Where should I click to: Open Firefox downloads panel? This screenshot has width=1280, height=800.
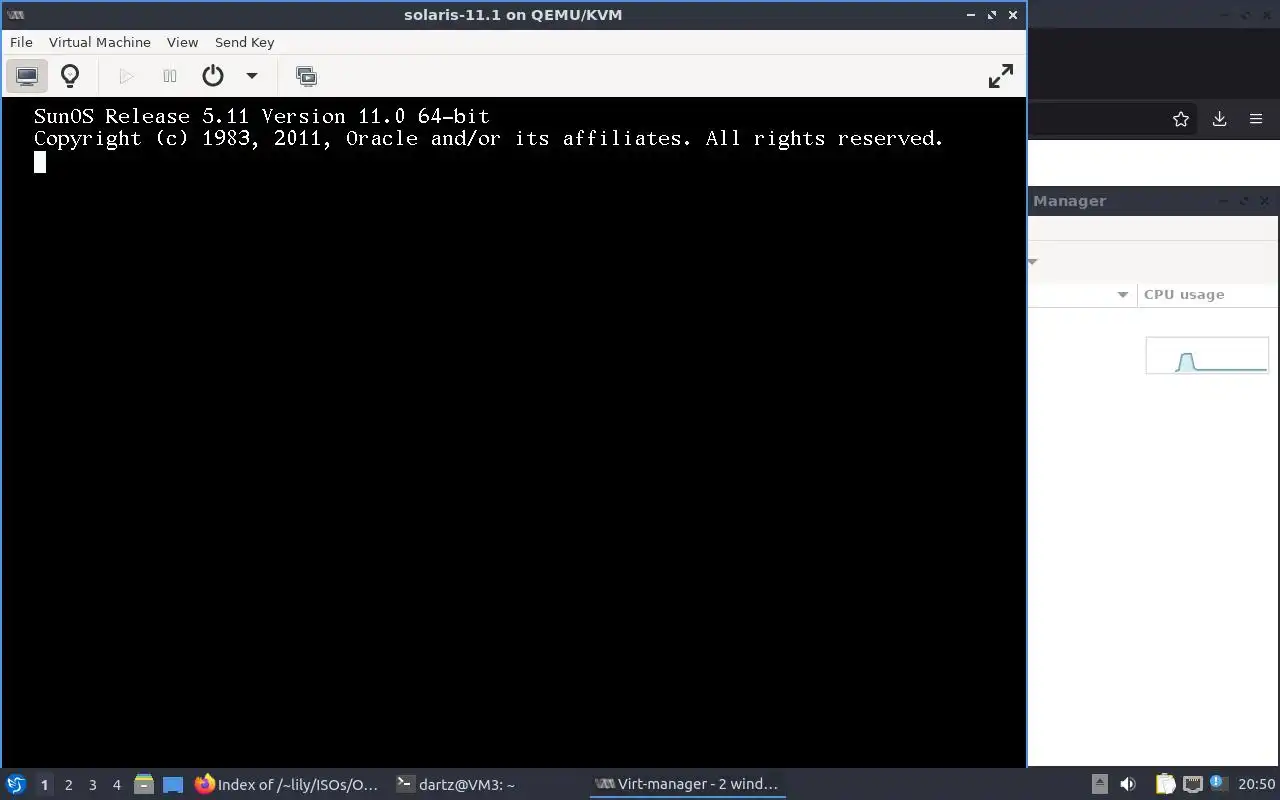(x=1219, y=119)
